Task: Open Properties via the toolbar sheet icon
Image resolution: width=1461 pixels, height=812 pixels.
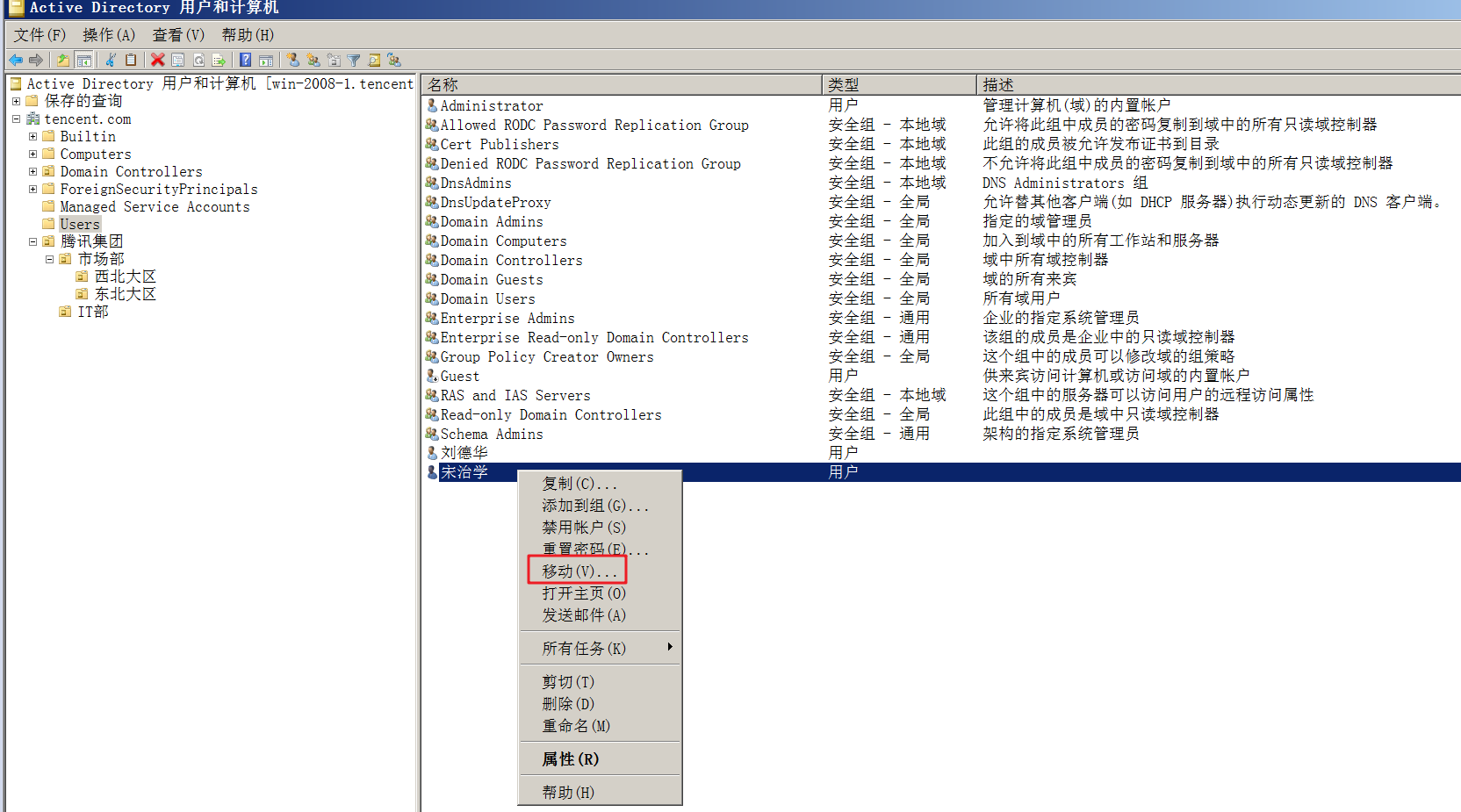Action: coord(178,60)
